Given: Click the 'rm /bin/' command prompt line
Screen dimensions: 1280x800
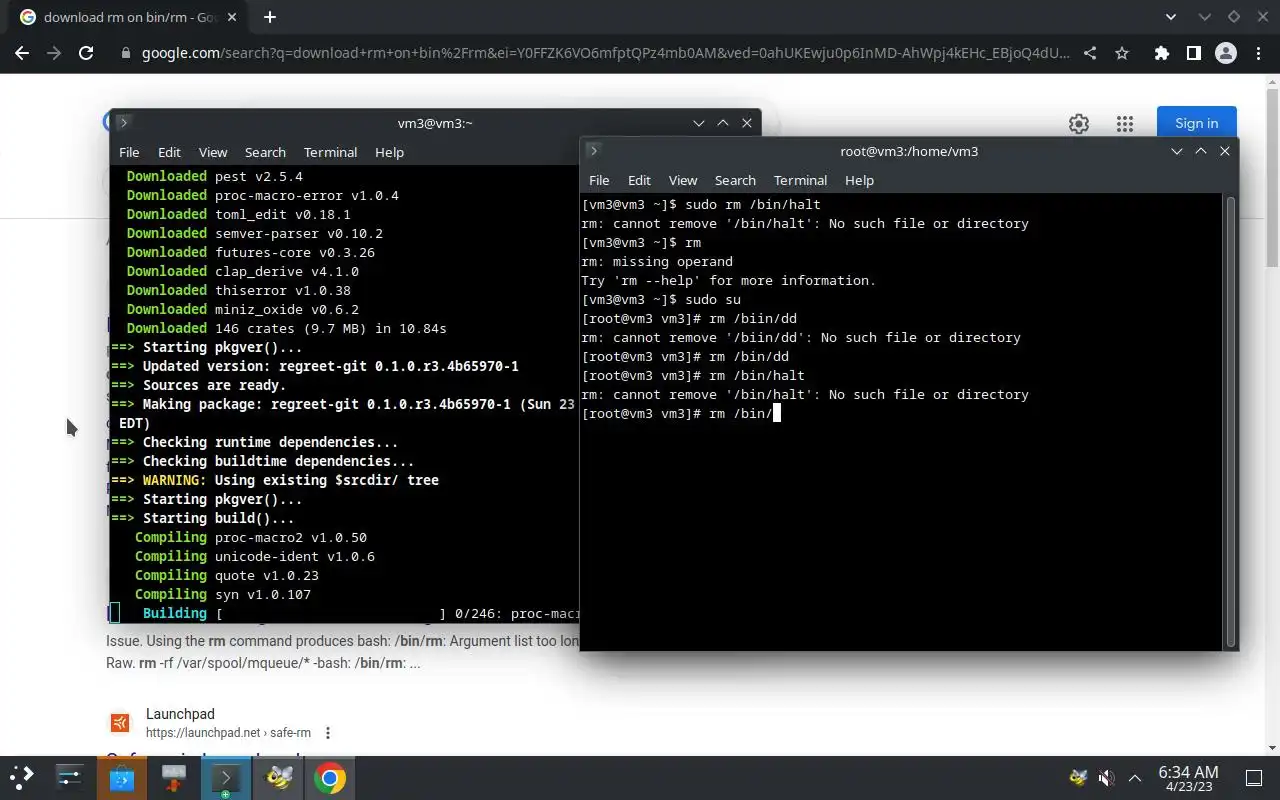Looking at the screenshot, I should point(680,413).
